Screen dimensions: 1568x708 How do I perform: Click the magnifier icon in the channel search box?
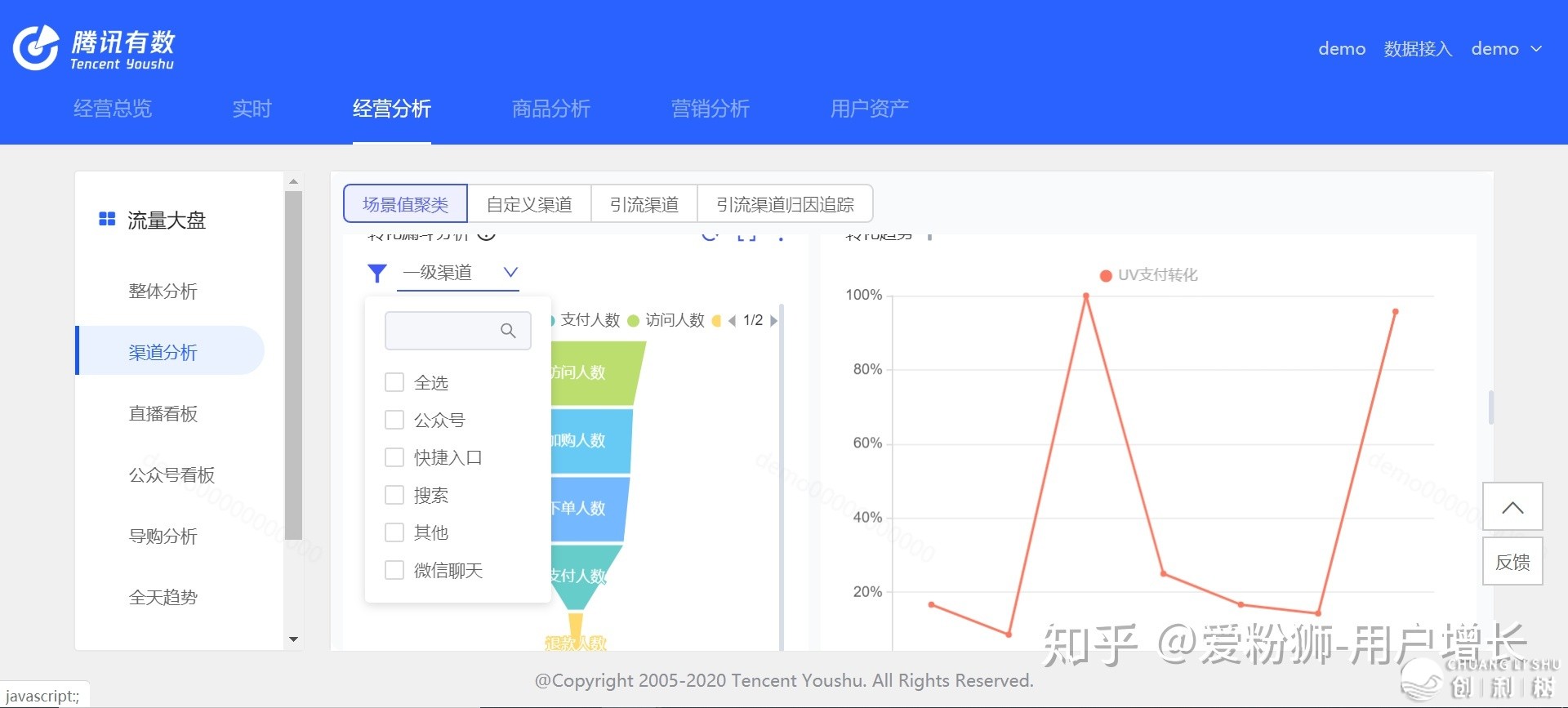click(x=508, y=331)
